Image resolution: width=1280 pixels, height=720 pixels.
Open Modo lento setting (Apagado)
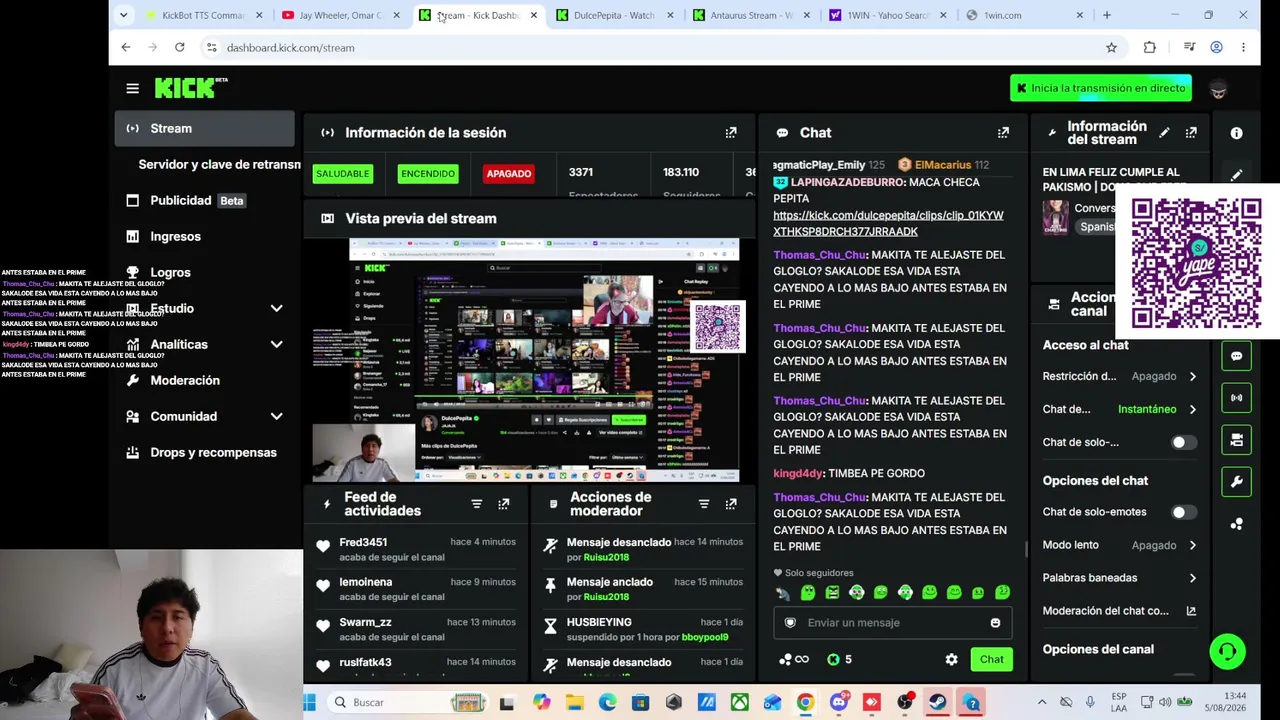(1120, 545)
